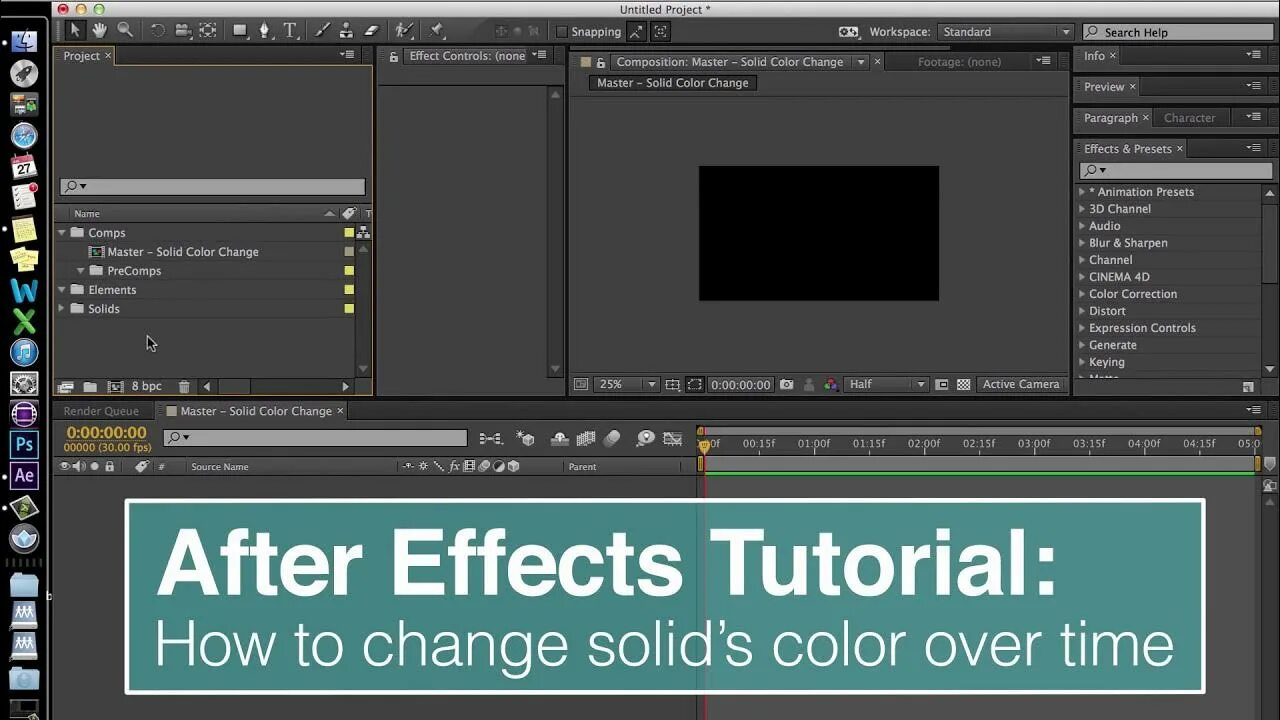Click viewer current time 0:00:00:00

pyautogui.click(x=740, y=384)
